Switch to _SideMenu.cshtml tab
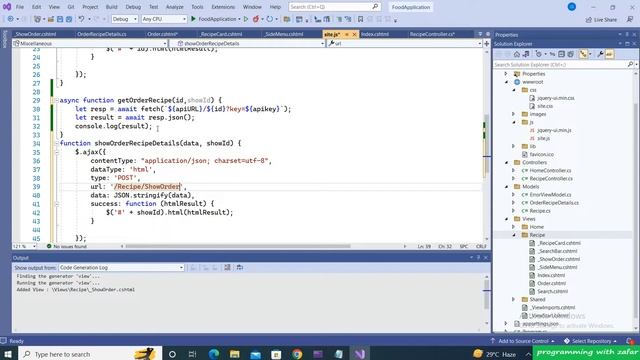 tap(284, 34)
